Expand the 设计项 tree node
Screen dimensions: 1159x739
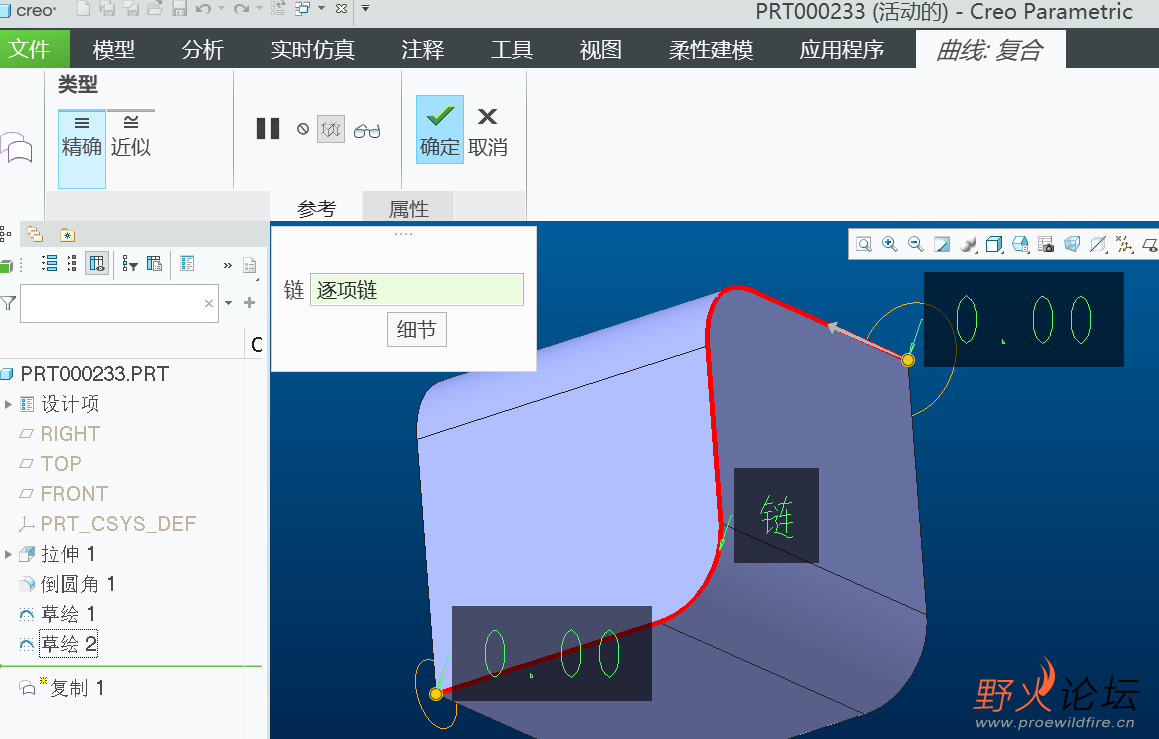tap(8, 404)
